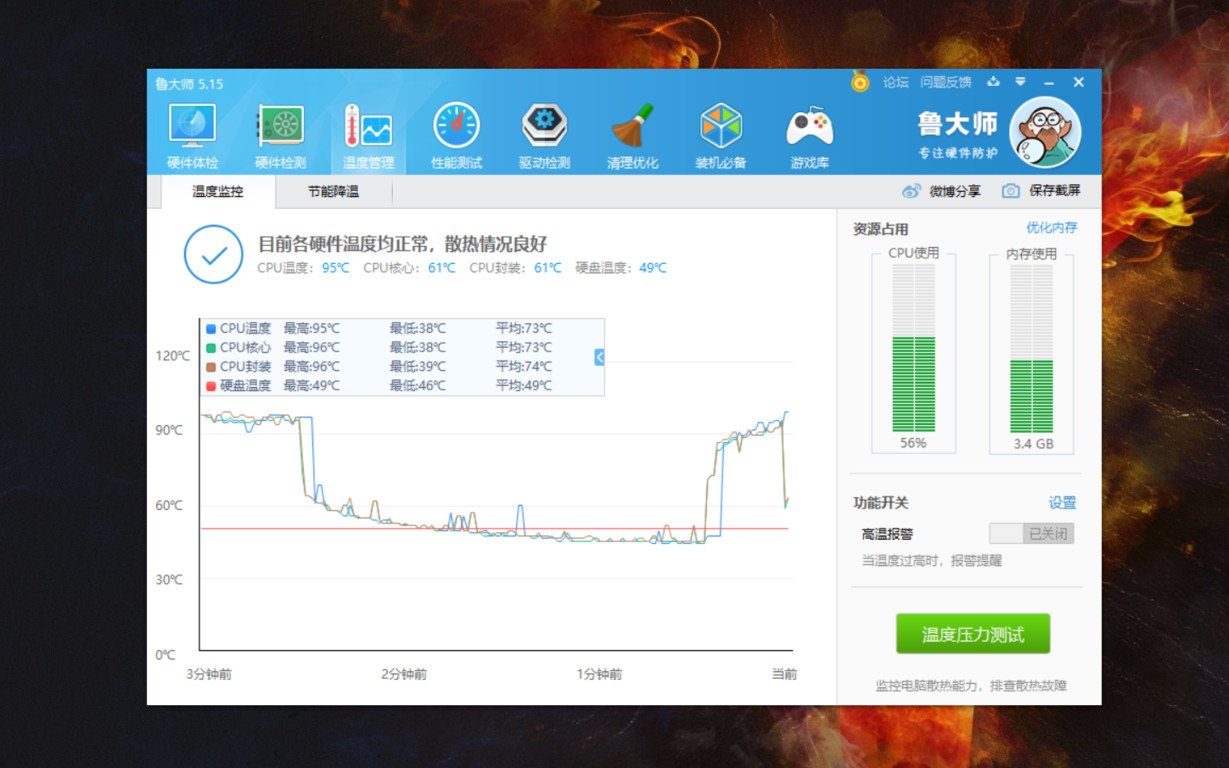
Task: Toggle the 高温报警 high-temperature alarm switch
Action: tap(1031, 533)
